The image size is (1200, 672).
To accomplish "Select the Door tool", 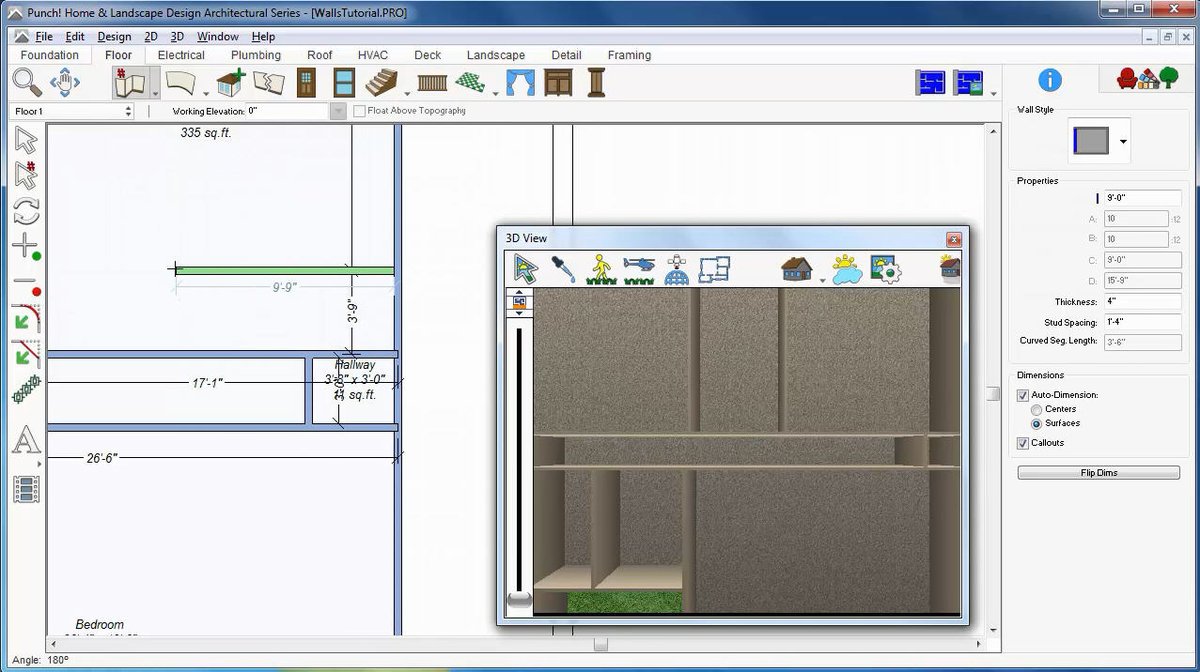I will pyautogui.click(x=307, y=82).
